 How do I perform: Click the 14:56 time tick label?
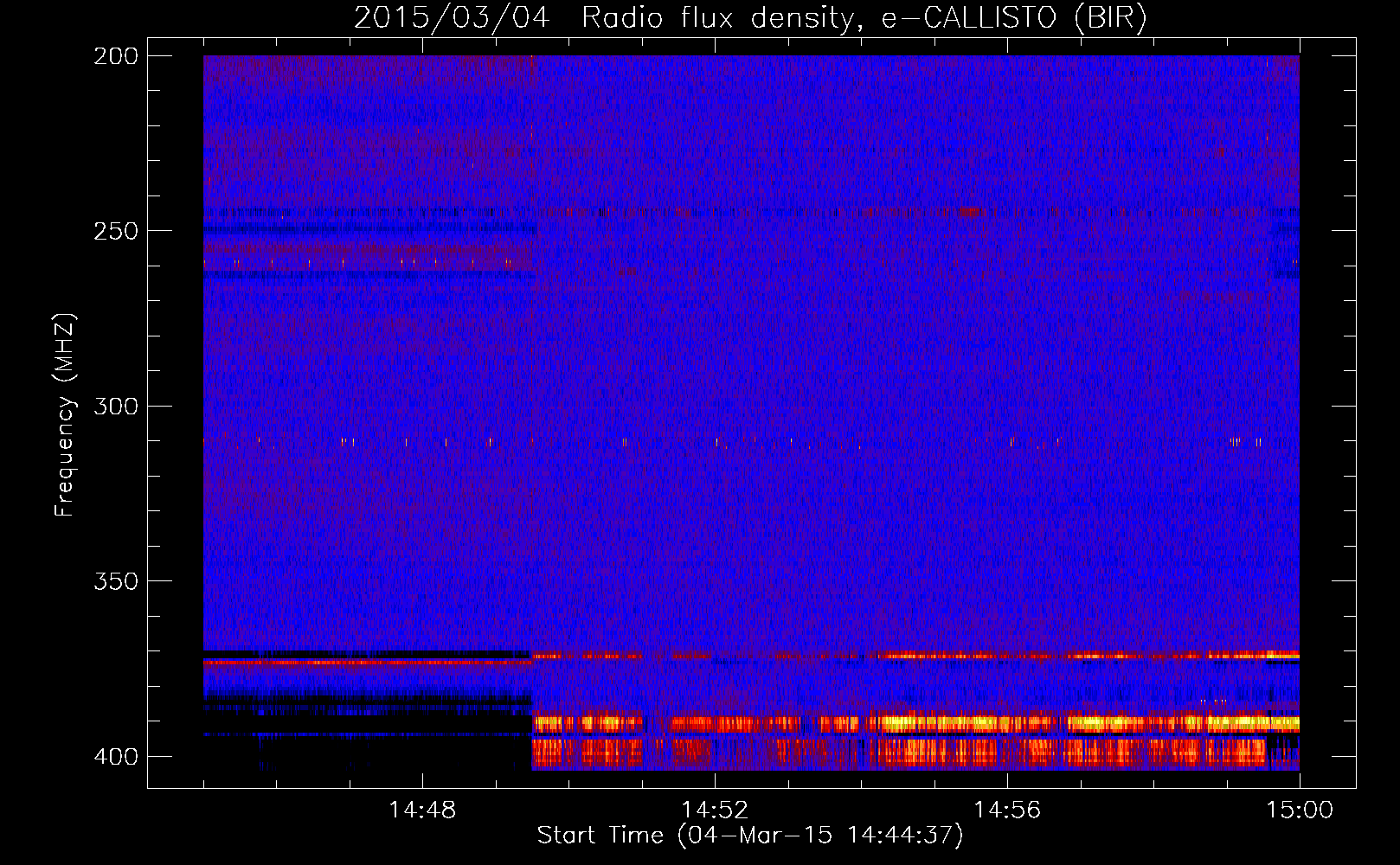coord(1007,811)
